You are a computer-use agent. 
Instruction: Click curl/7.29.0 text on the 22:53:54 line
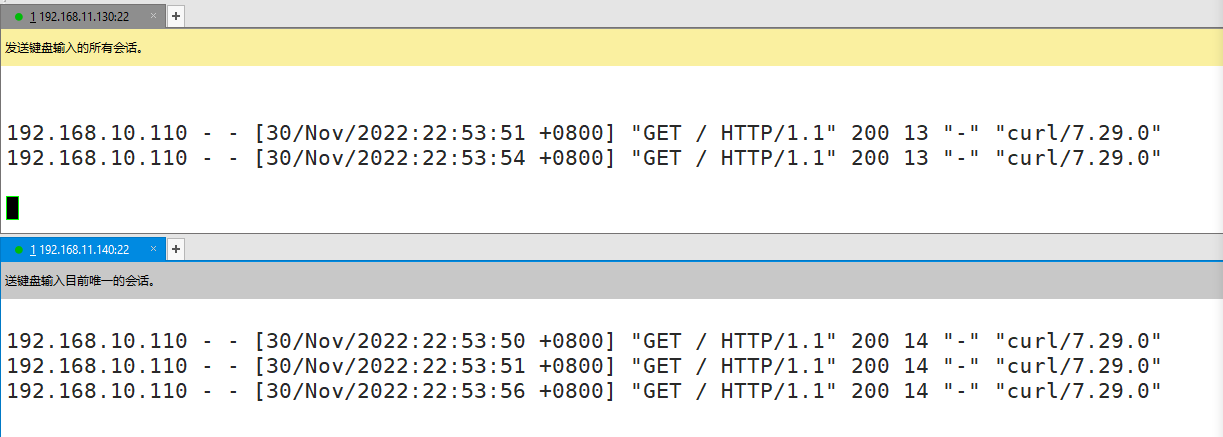1078,158
